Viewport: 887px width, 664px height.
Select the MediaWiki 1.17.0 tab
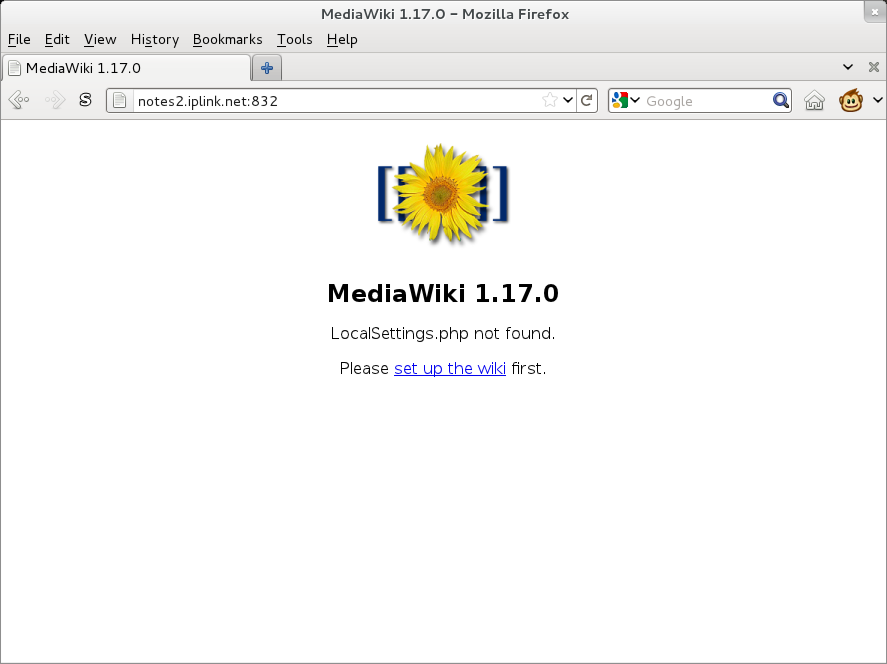click(x=126, y=68)
